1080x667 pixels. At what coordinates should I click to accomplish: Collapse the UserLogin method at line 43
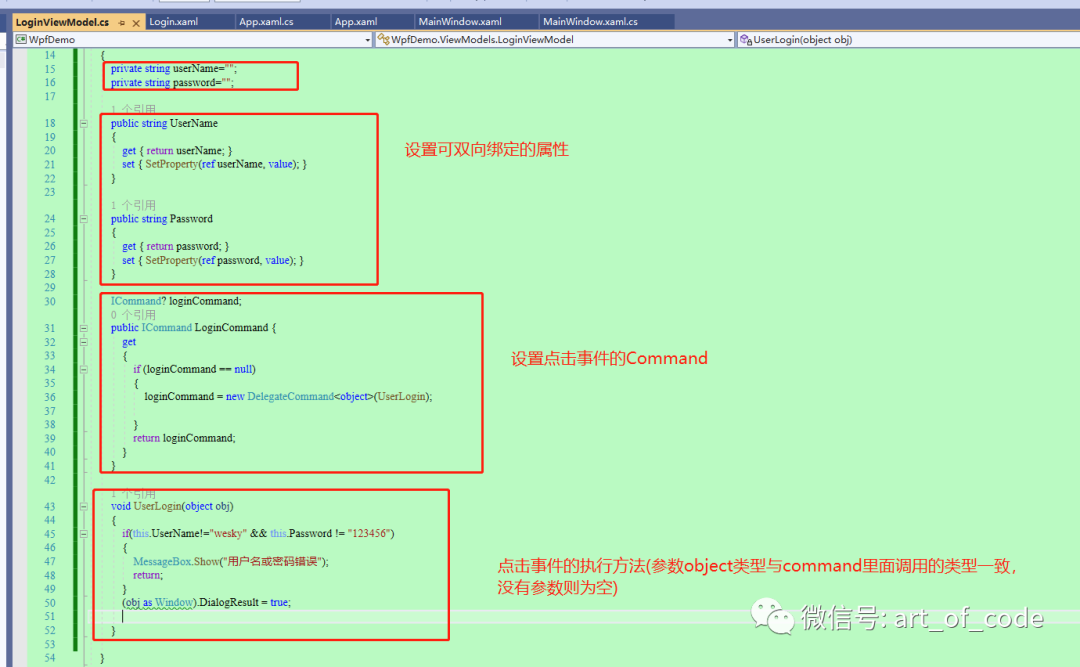tap(83, 506)
